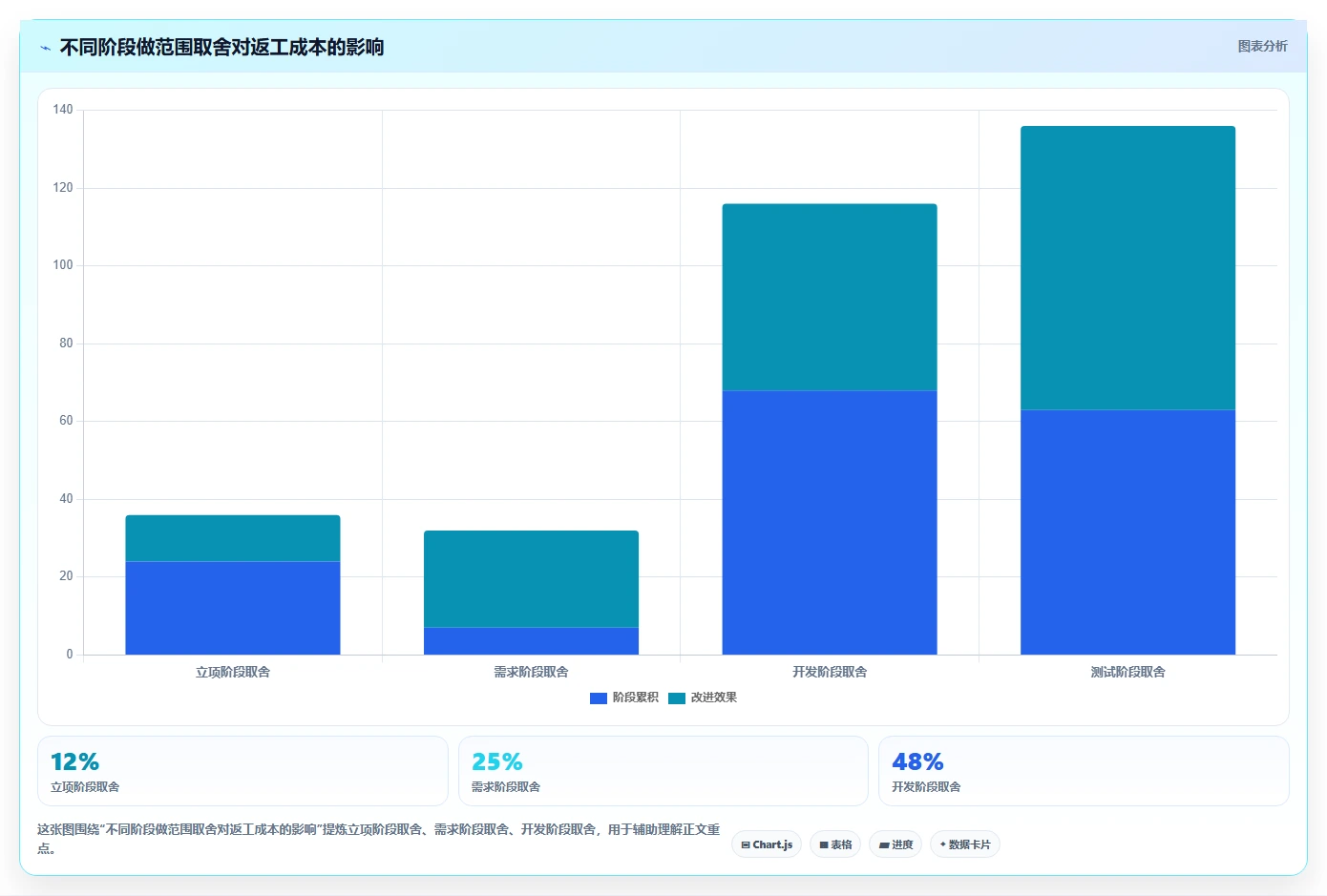1327x896 pixels.
Task: Click the 数据卡片 tag
Action: point(965,844)
